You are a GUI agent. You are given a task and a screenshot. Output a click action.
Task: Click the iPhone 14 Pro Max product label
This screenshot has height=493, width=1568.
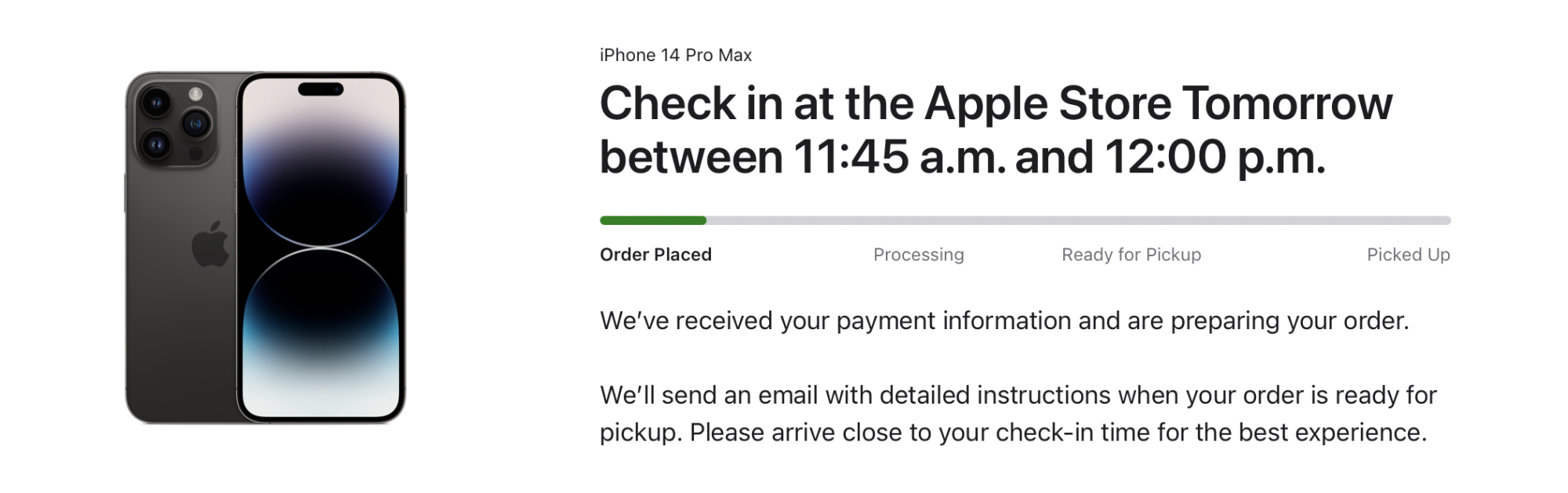click(676, 55)
